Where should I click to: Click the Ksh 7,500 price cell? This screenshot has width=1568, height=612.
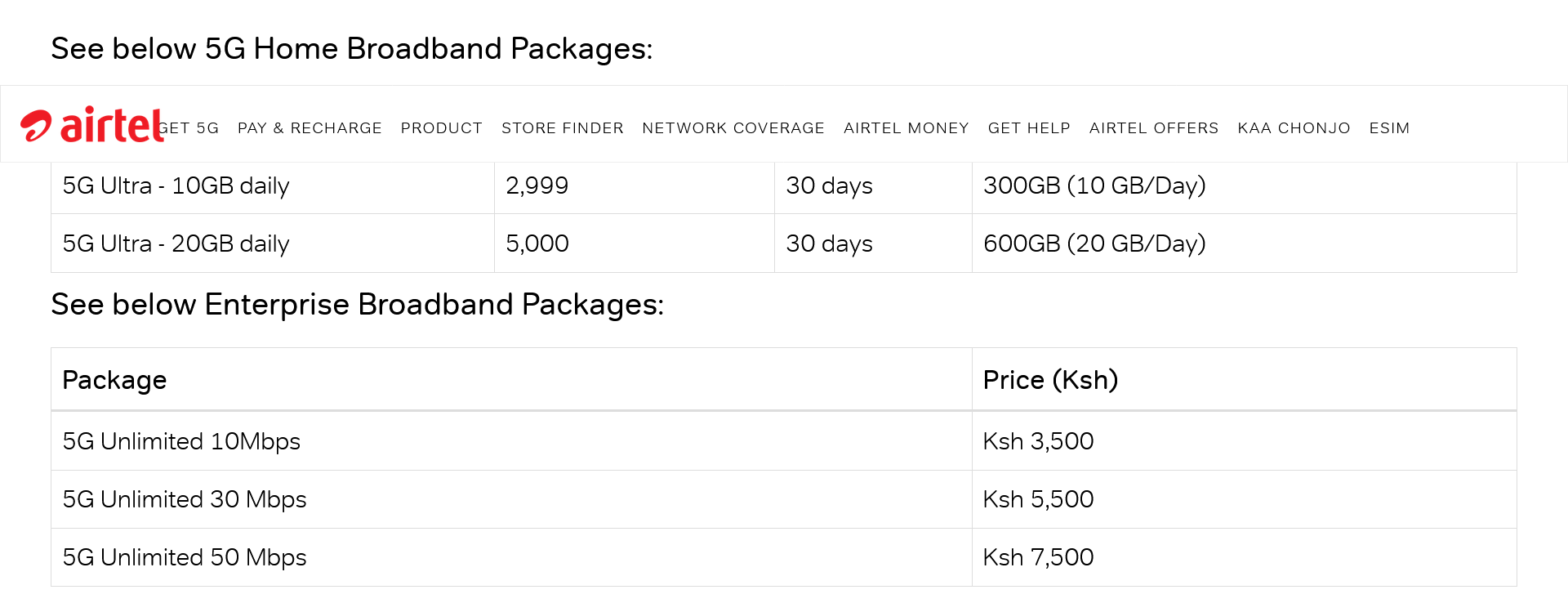[1038, 558]
